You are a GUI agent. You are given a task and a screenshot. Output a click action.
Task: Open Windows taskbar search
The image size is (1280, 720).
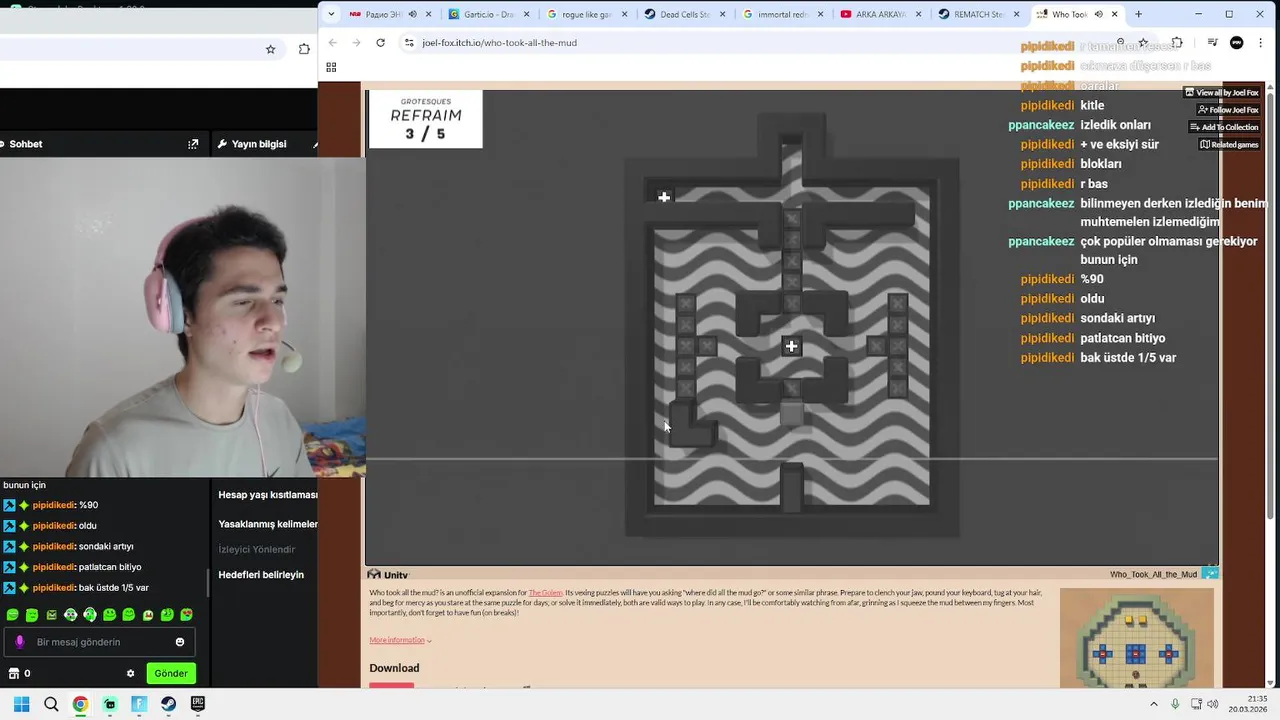tap(51, 704)
